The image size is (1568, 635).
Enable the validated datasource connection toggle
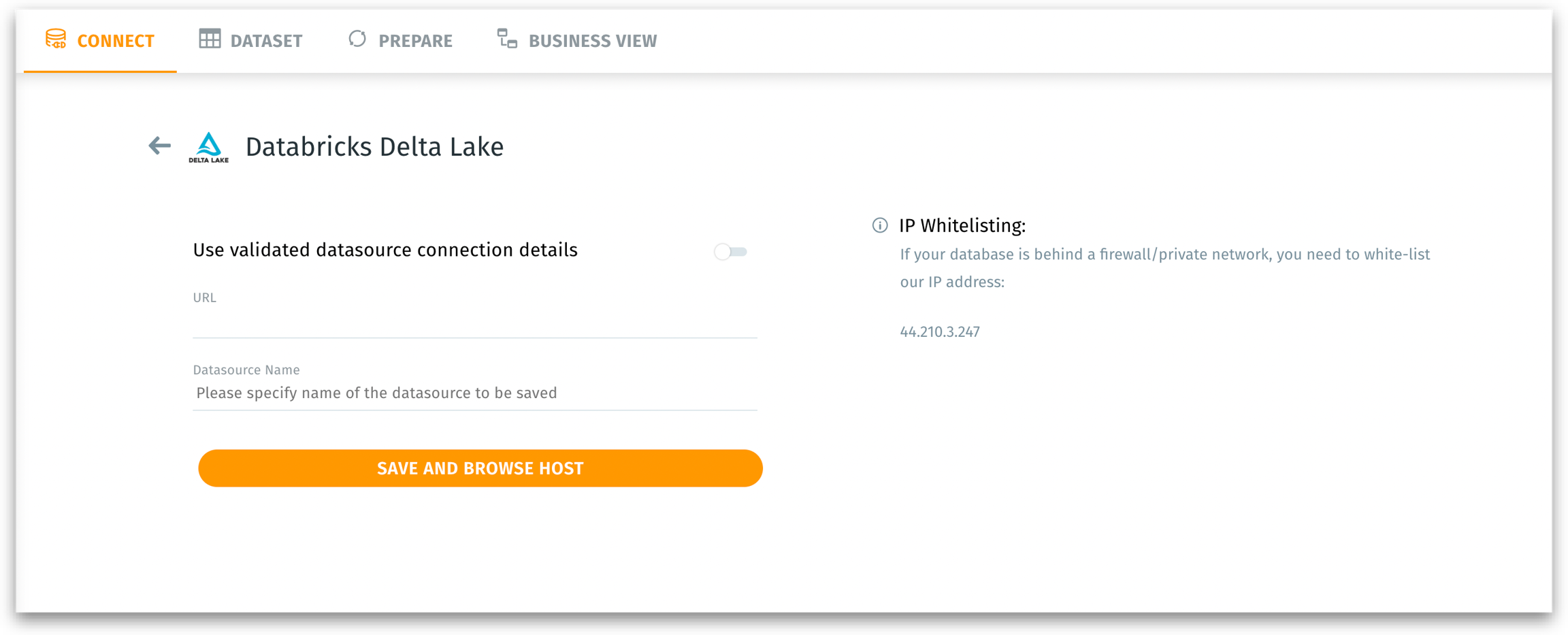coord(730,252)
